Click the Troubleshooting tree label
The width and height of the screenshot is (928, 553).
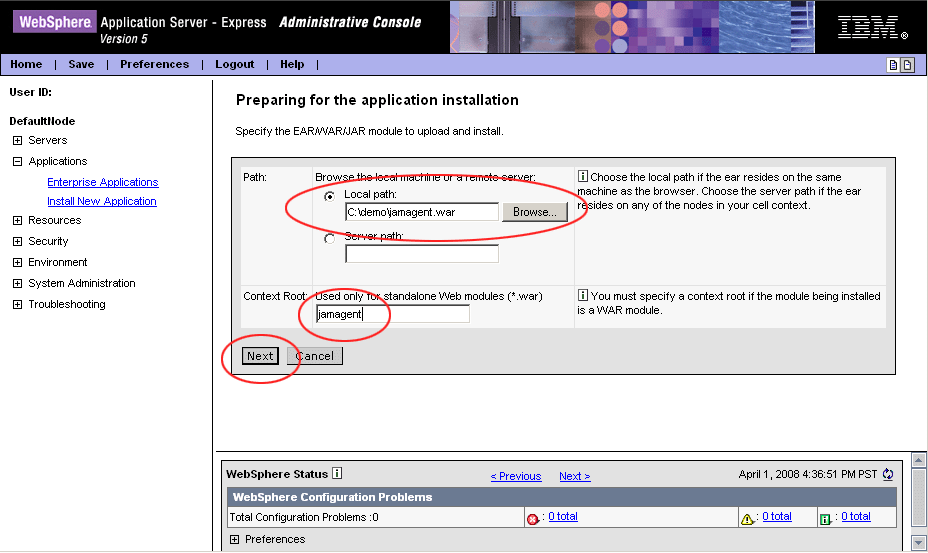point(67,304)
